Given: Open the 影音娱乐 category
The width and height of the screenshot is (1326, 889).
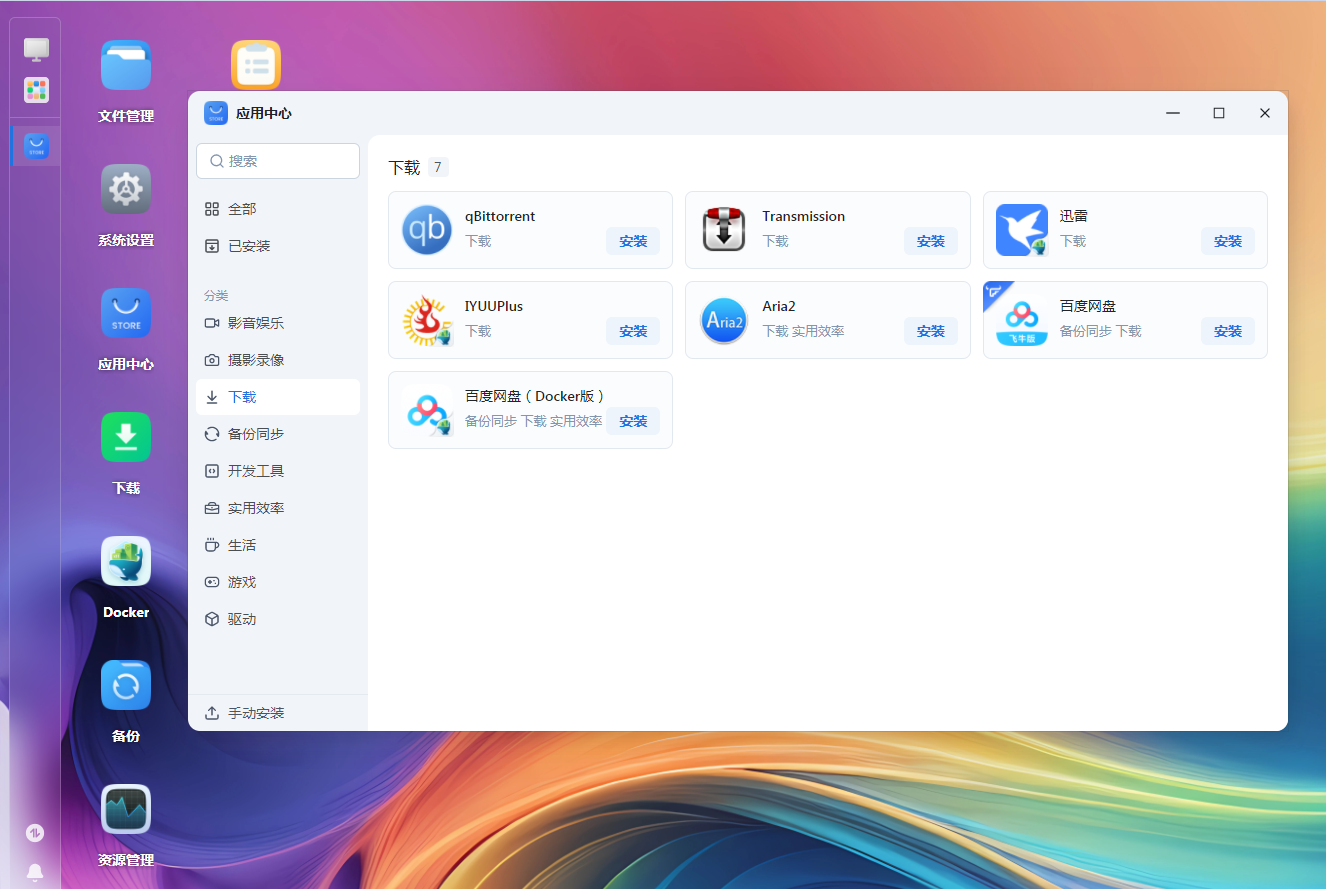Looking at the screenshot, I should pos(278,323).
